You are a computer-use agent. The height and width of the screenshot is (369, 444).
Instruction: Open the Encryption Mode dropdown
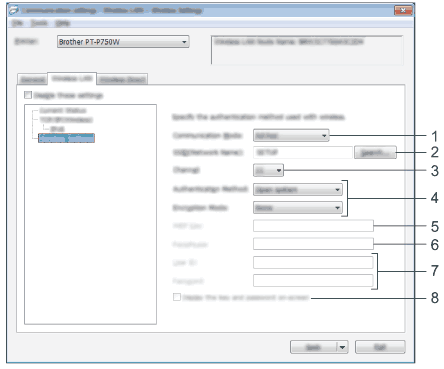click(298, 208)
